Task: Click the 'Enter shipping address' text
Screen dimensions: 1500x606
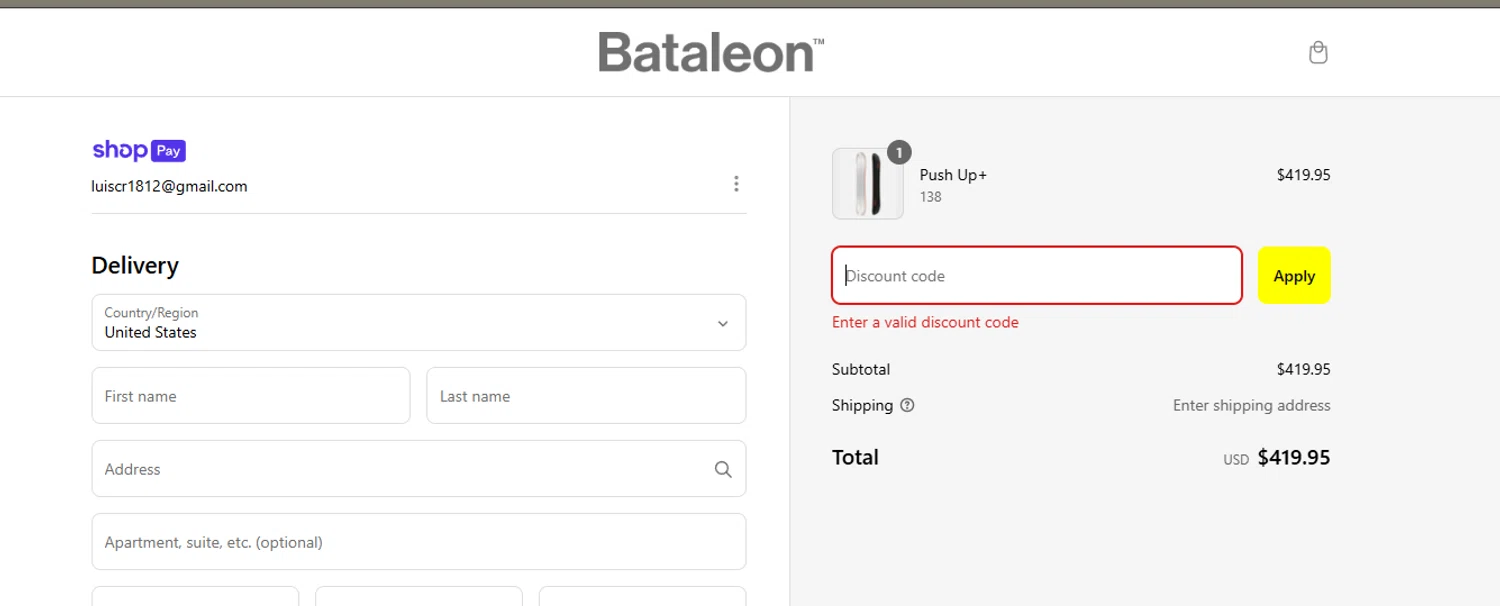Action: pos(1251,406)
